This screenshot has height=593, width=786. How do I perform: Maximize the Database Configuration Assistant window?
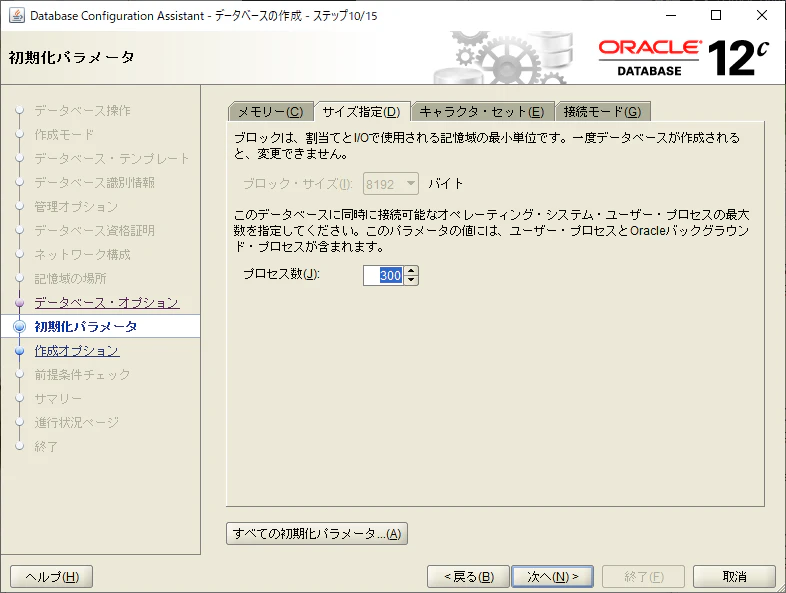click(716, 16)
